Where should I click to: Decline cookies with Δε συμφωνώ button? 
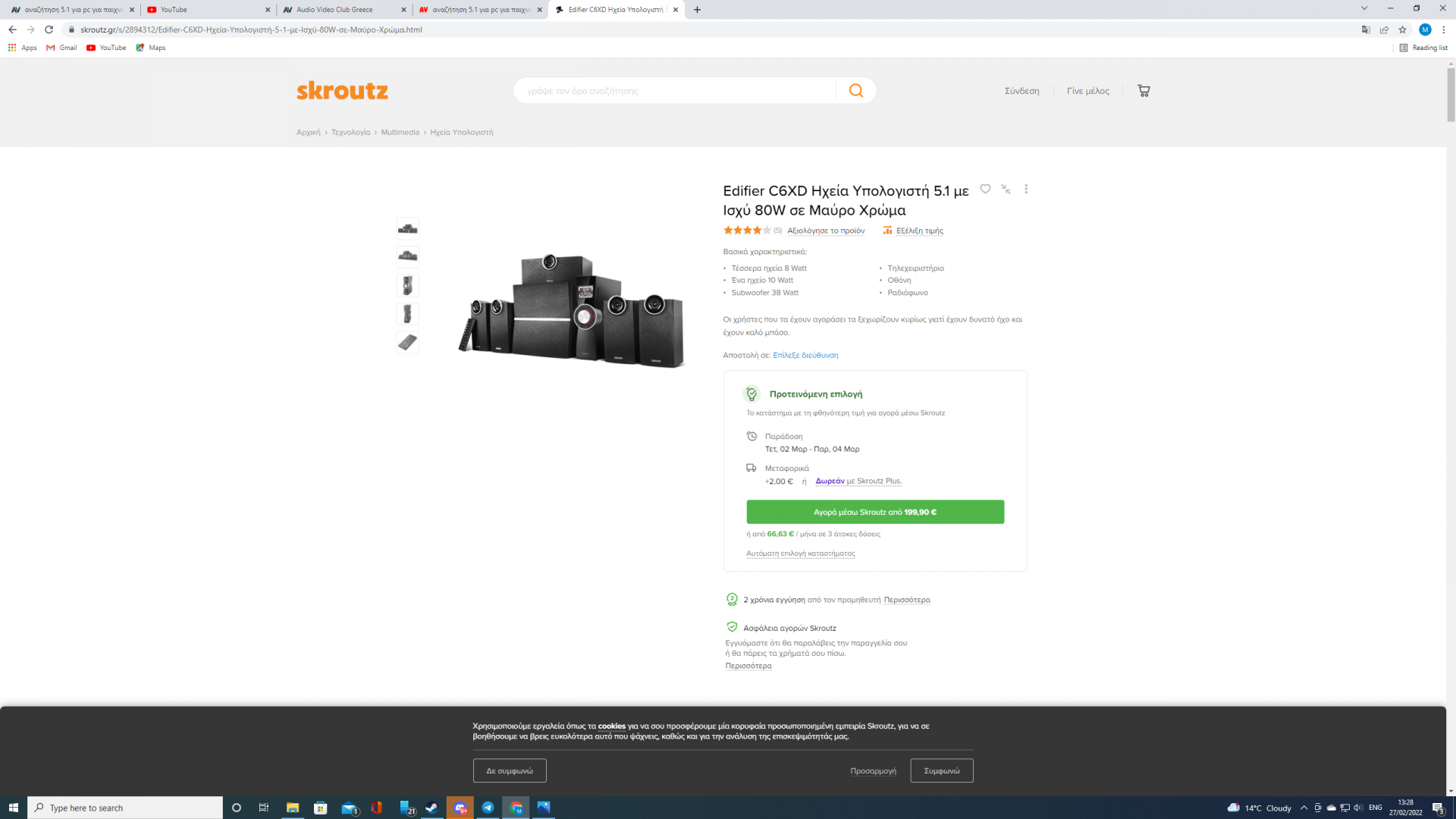510,770
